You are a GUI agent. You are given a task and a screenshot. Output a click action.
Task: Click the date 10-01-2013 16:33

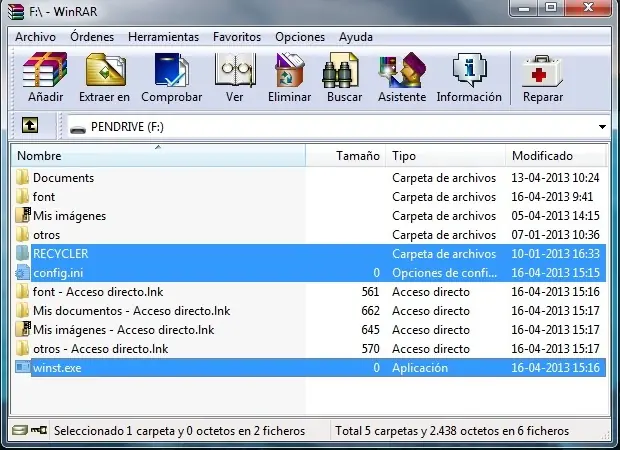click(x=555, y=253)
